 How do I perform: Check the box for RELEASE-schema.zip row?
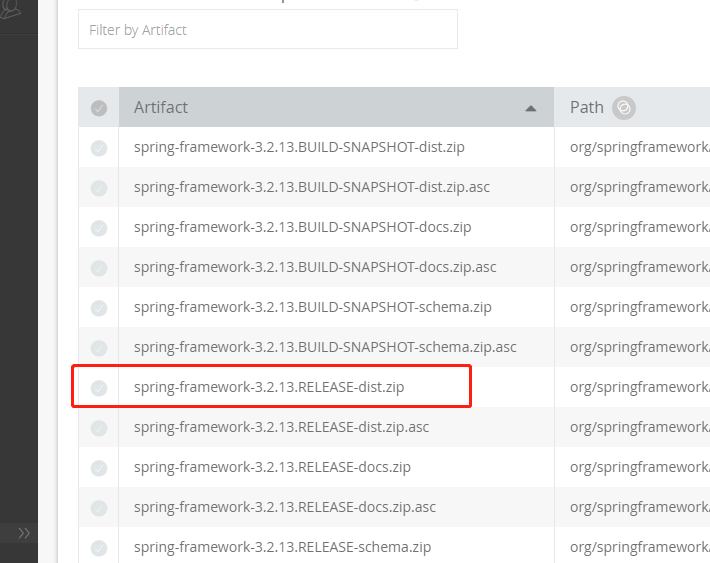click(x=99, y=548)
